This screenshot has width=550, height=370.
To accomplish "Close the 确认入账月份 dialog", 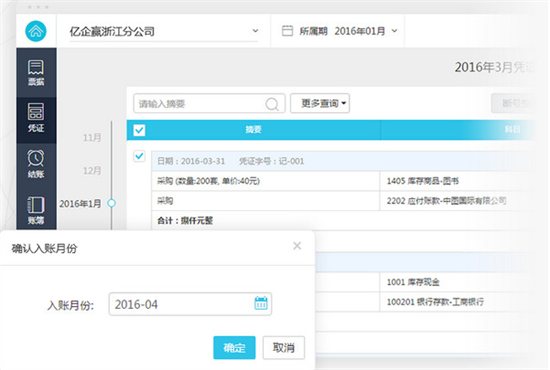I will 297,246.
